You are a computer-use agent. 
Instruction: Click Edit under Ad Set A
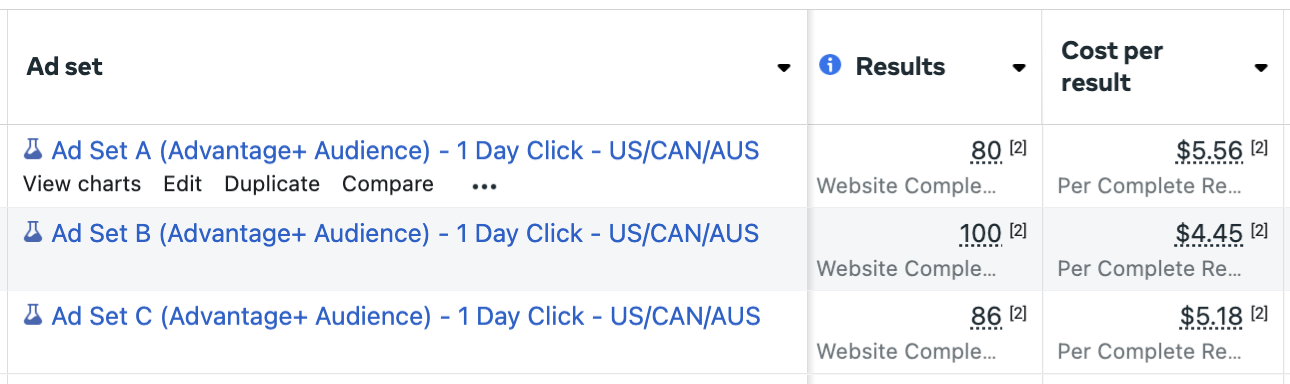(x=183, y=184)
